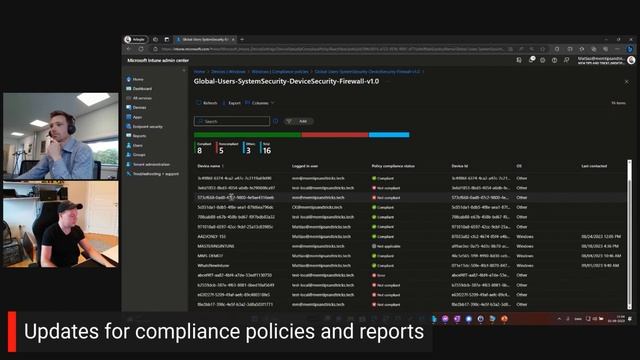Sort by Last contacted column header
The height and width of the screenshot is (360, 640).
tap(594, 166)
